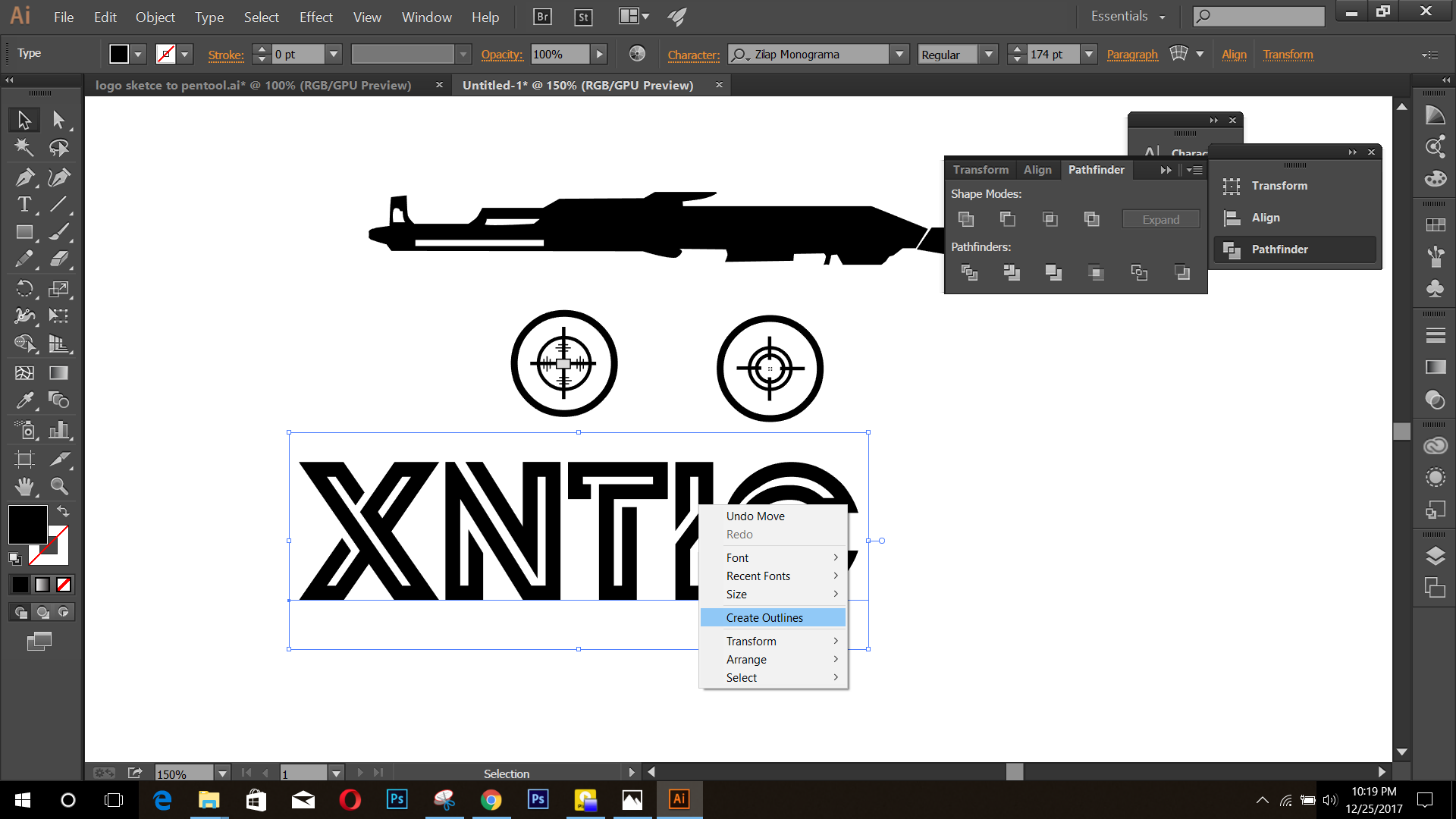Open the Opacity panel link
The height and width of the screenshot is (819, 1456).
tap(502, 55)
